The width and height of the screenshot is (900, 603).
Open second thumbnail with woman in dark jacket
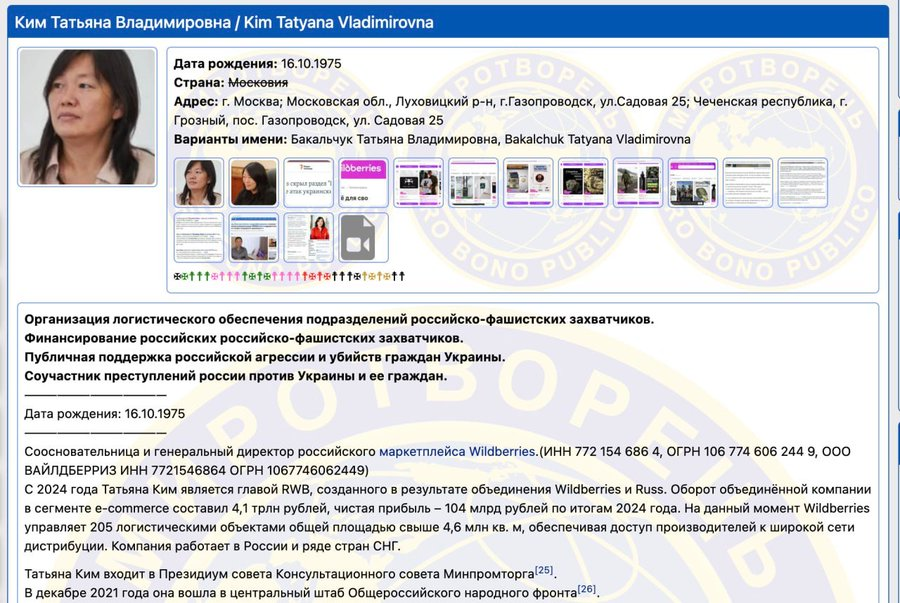pos(254,182)
